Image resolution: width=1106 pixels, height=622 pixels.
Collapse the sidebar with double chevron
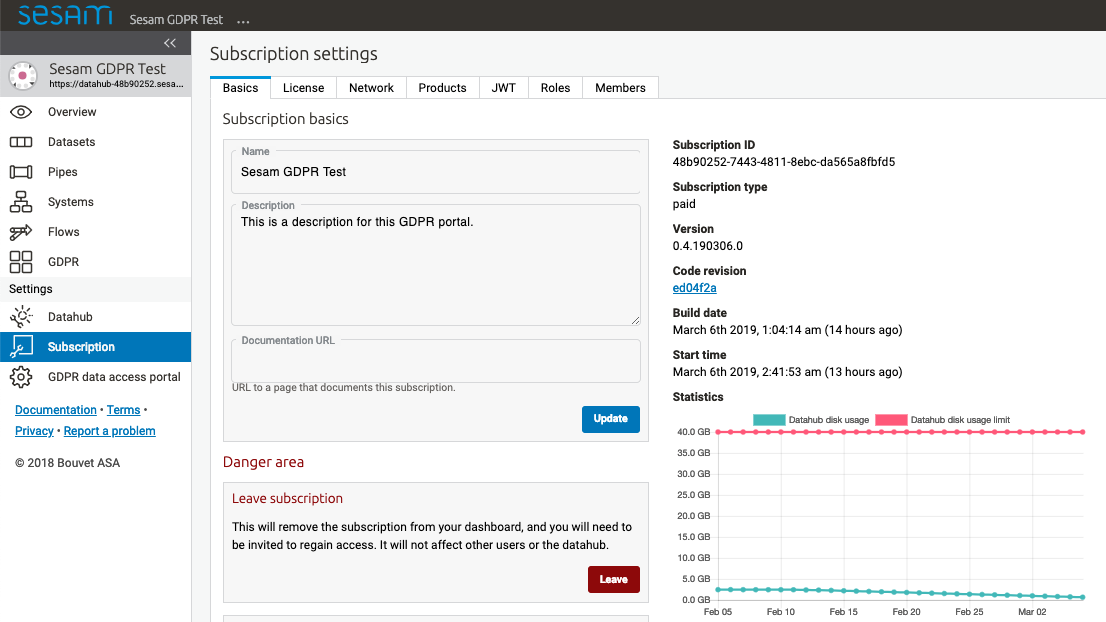click(x=170, y=43)
